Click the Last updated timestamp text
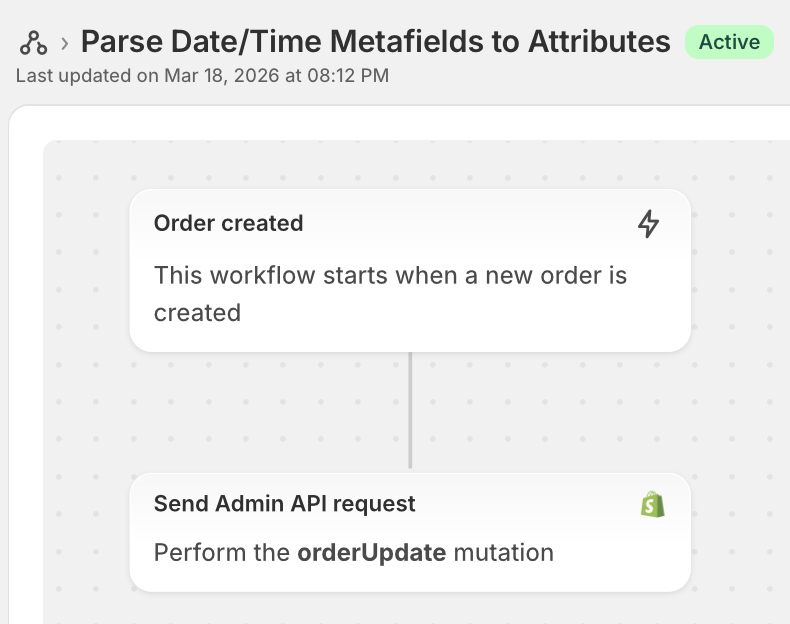Image resolution: width=790 pixels, height=624 pixels. [202, 75]
